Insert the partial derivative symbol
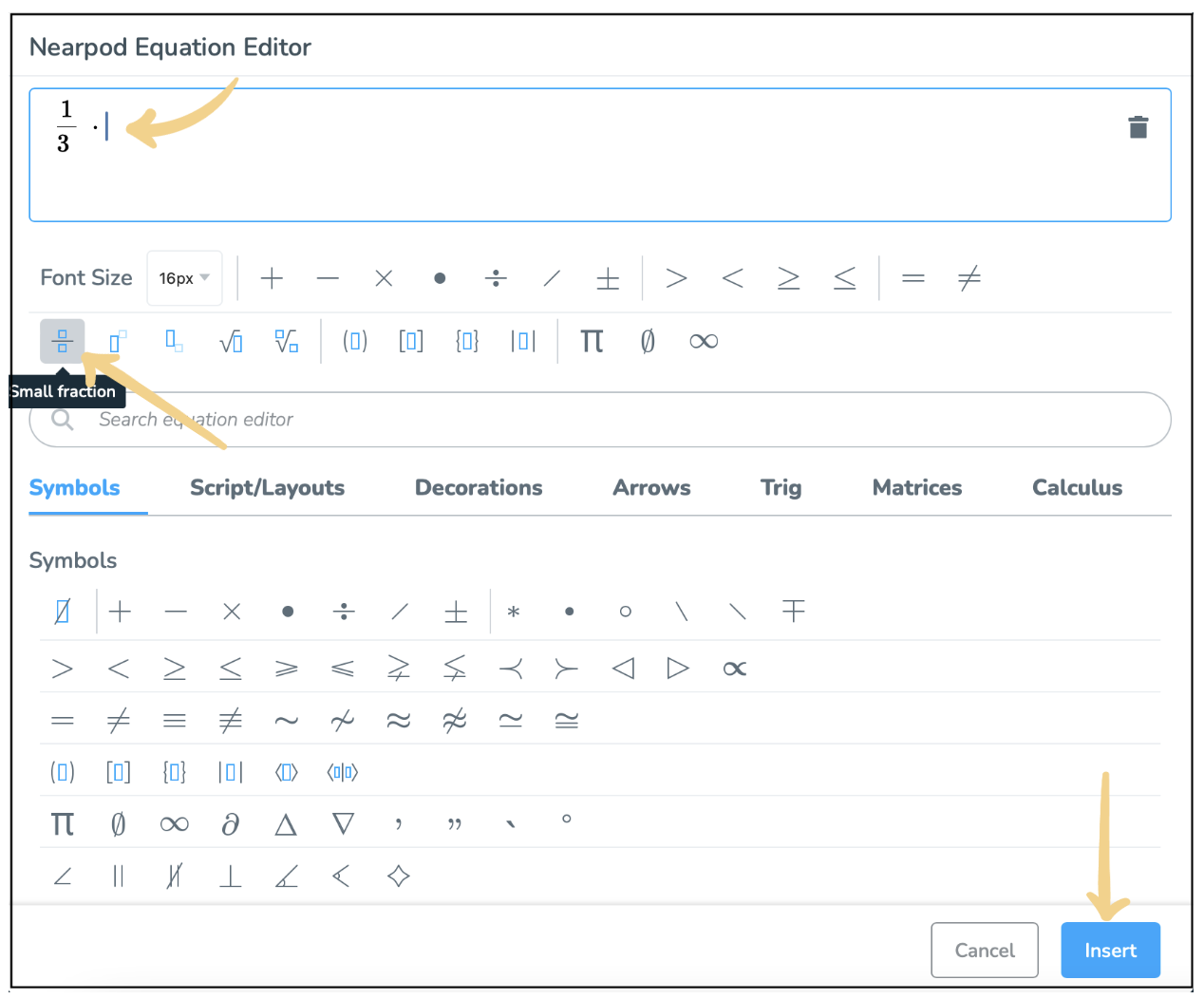1204x999 pixels. pos(230,824)
